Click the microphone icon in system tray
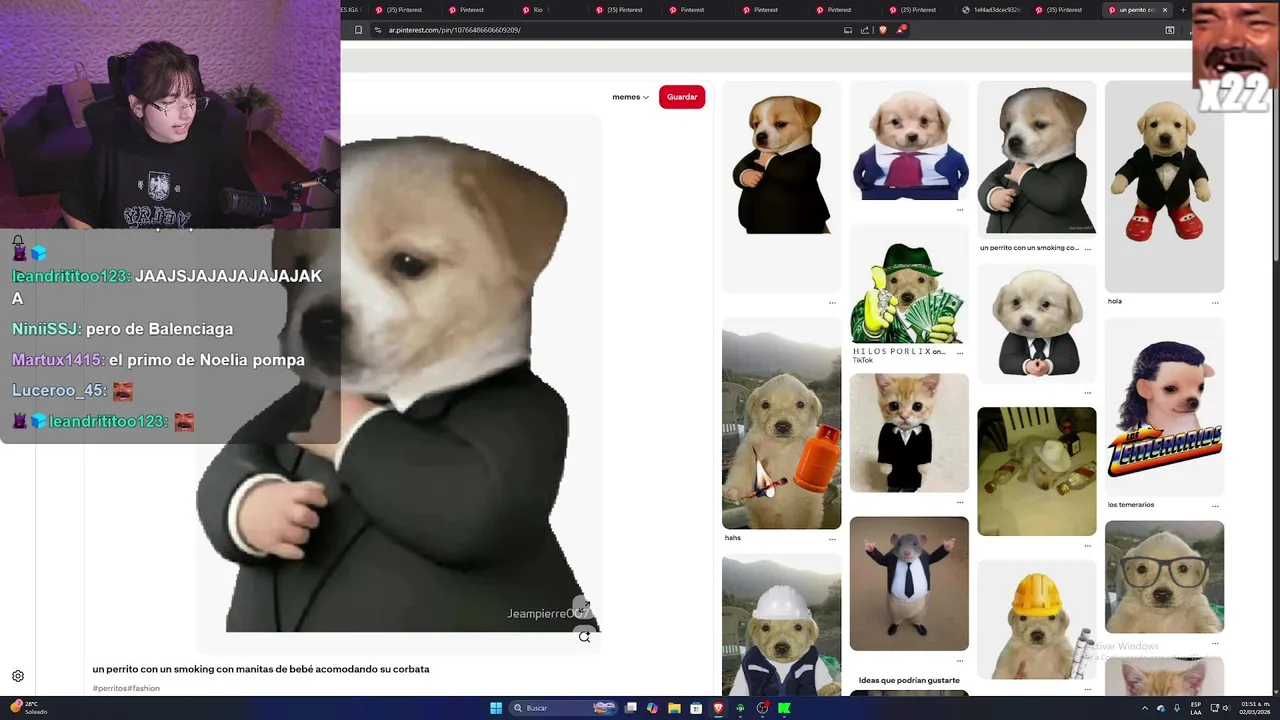Screen dimensions: 1280x720 [x=1177, y=708]
